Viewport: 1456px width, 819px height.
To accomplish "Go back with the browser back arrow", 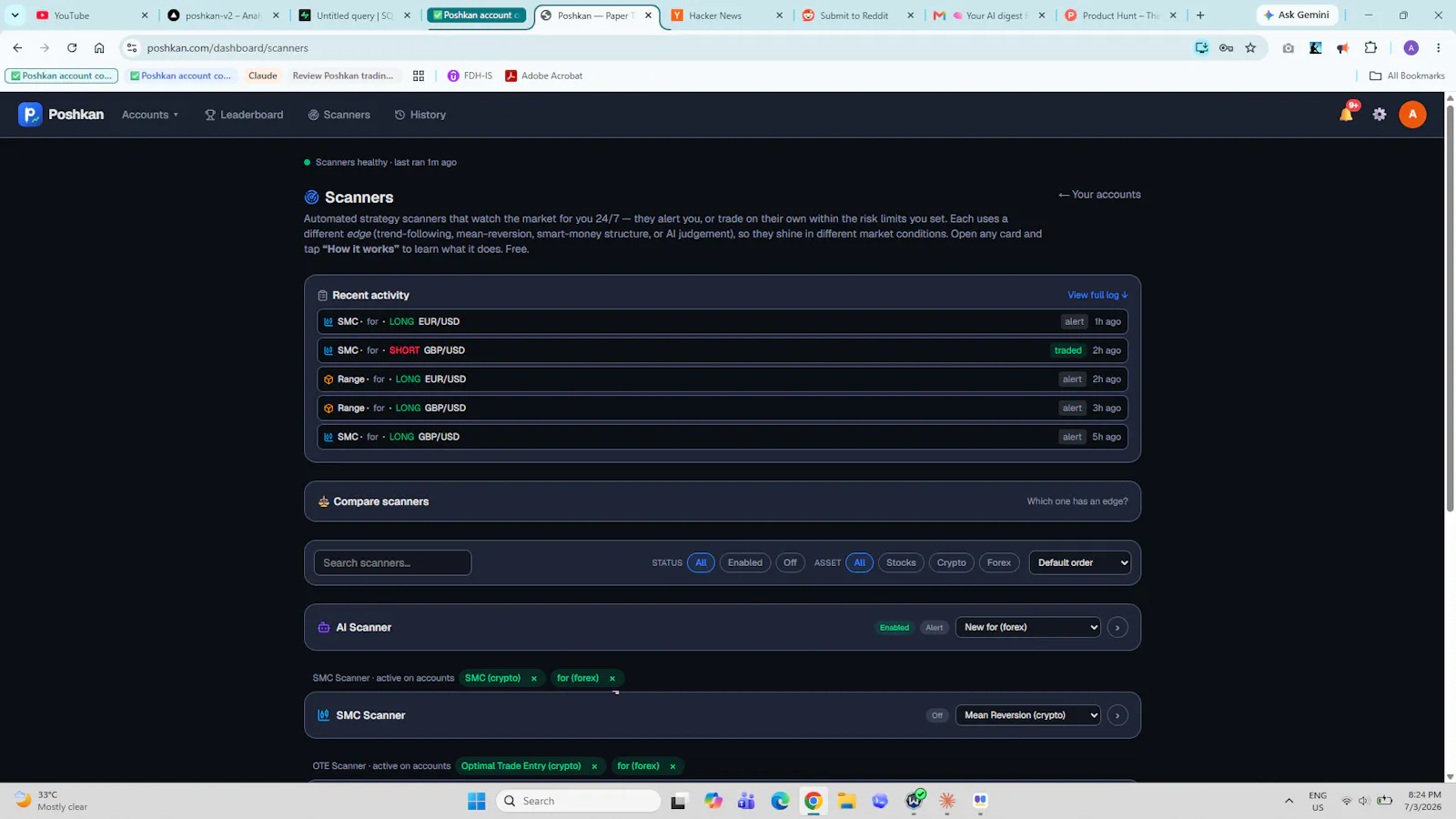I will click(17, 48).
